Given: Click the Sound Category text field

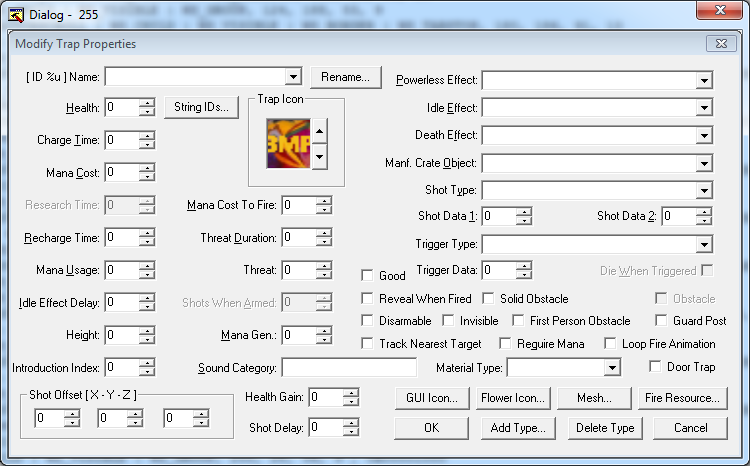Looking at the screenshot, I should [x=349, y=367].
